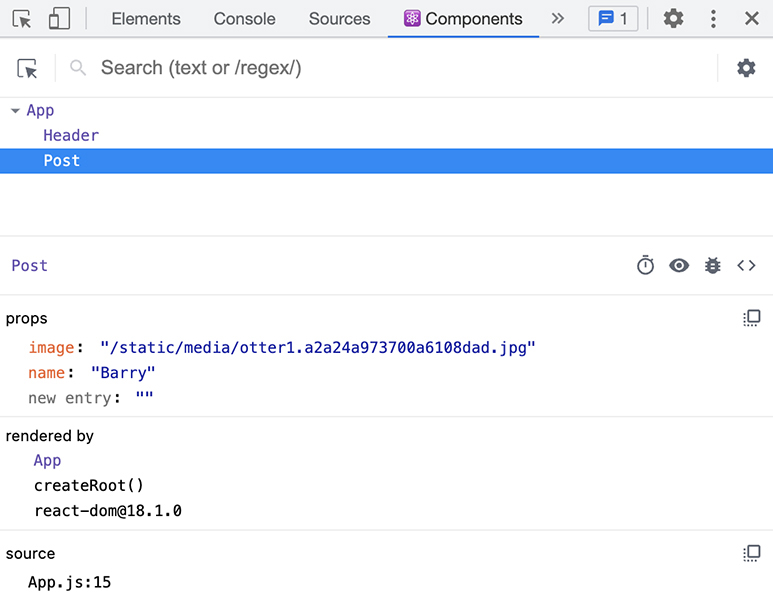
Task: Open App in rendered by list
Action: click(47, 461)
